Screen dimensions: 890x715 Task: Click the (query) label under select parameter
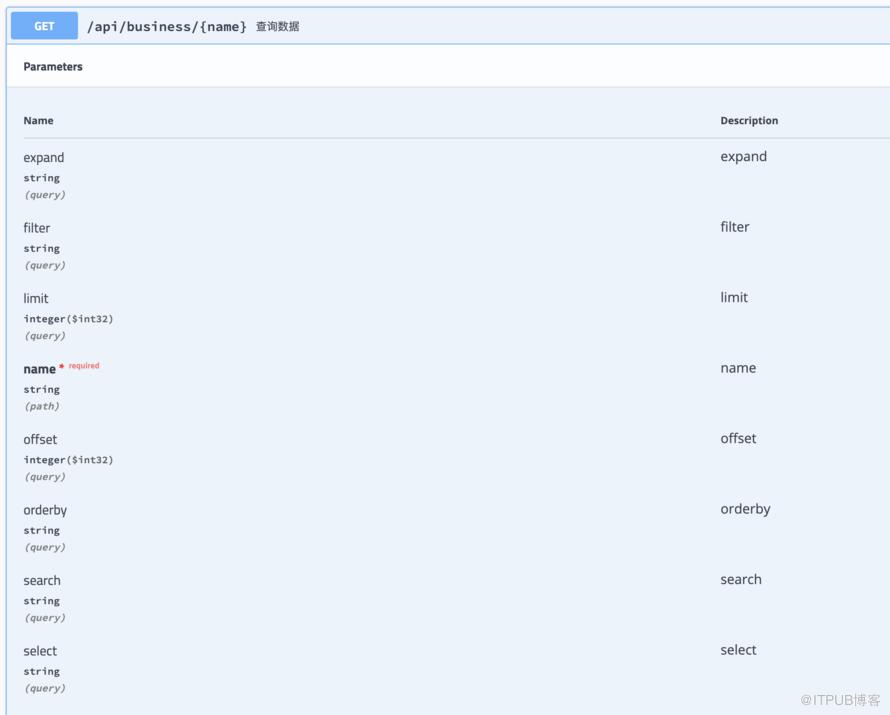(x=45, y=688)
